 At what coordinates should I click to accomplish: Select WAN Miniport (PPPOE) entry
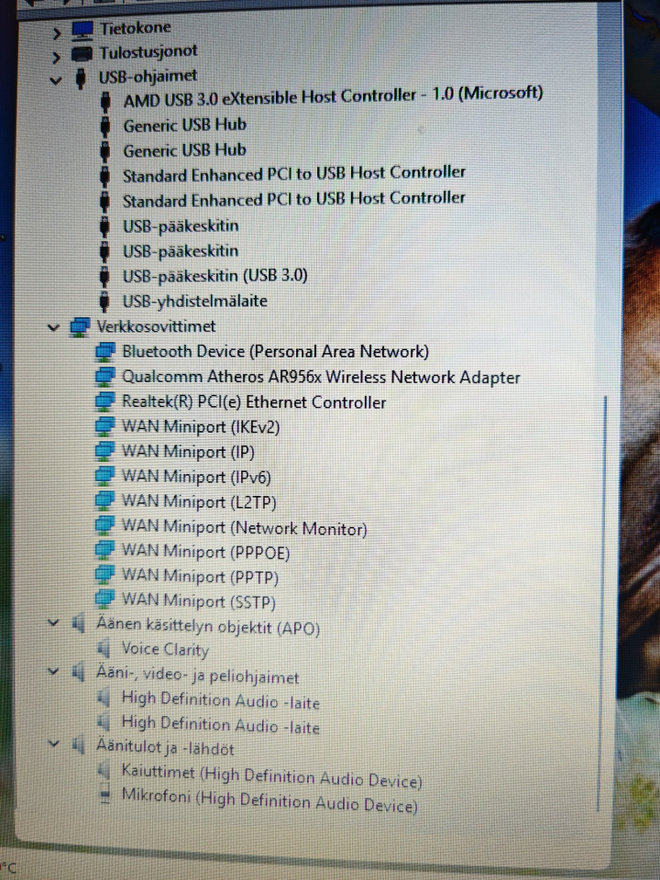tap(206, 552)
